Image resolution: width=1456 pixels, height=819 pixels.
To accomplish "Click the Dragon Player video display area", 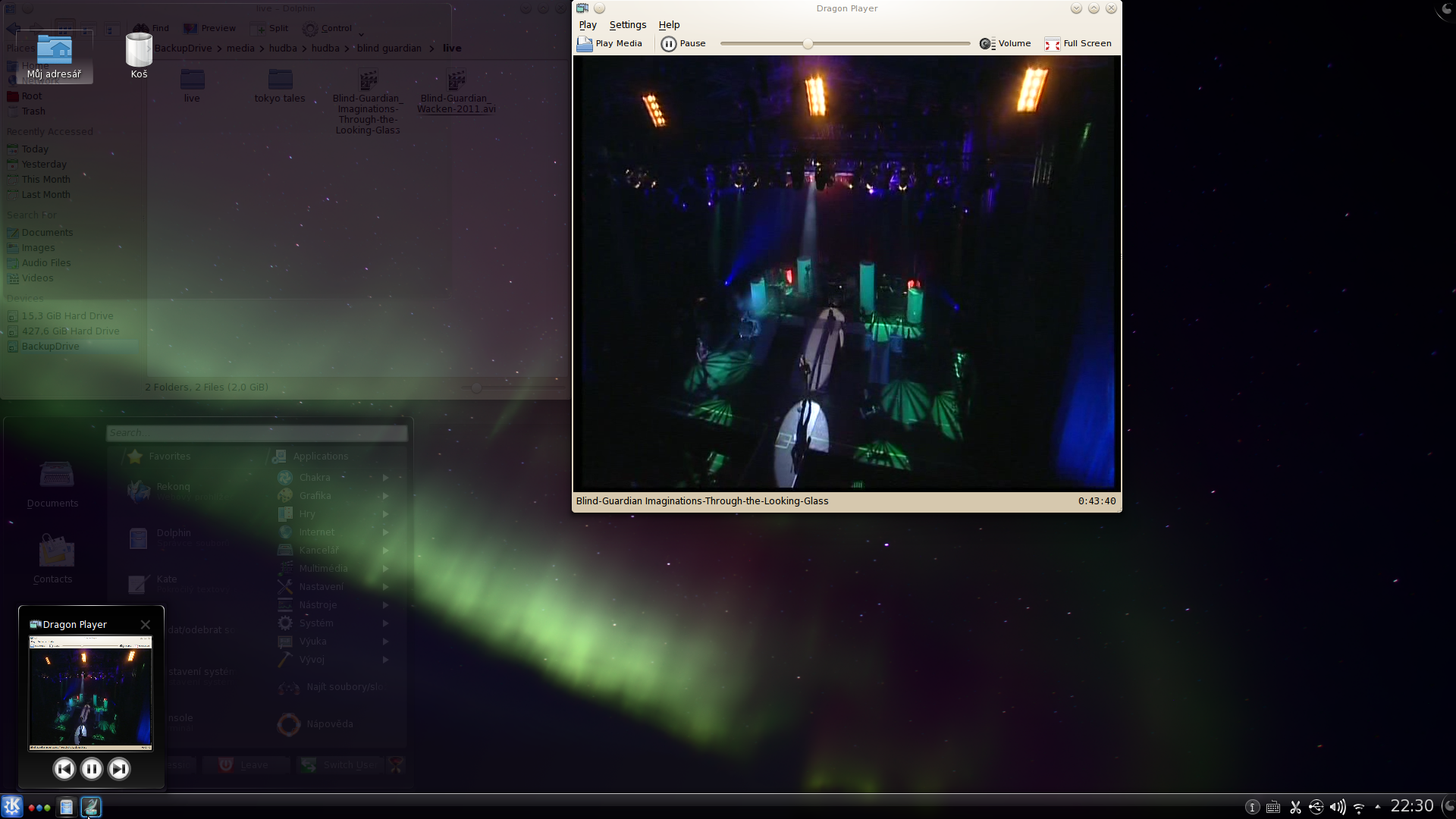I will 846,272.
